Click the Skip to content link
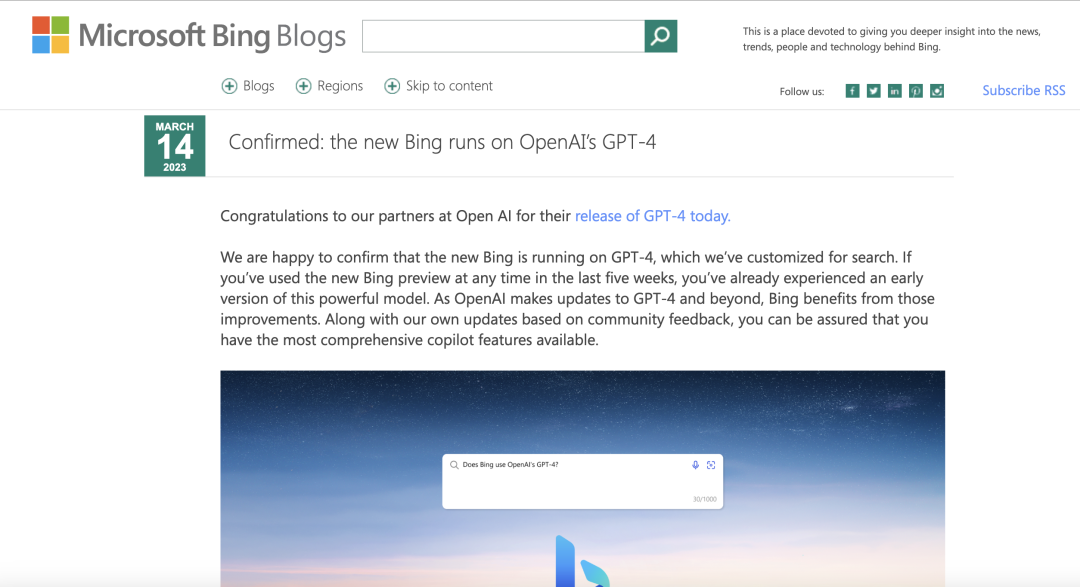1080x587 pixels. (449, 86)
